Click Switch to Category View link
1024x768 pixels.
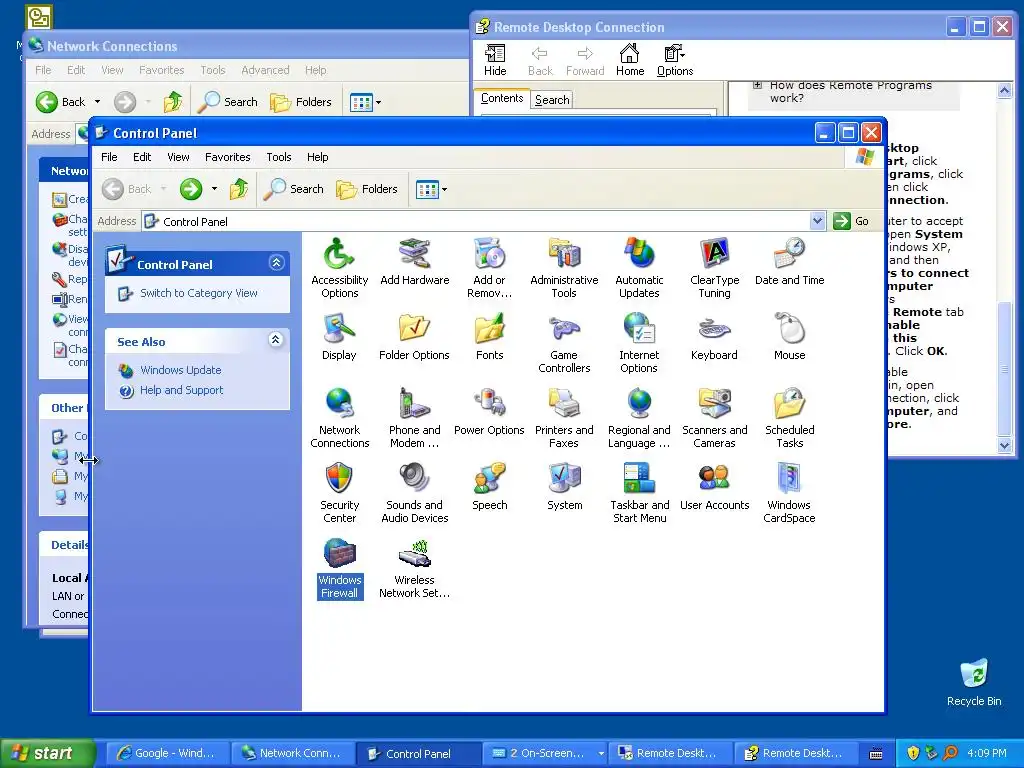[x=199, y=293]
